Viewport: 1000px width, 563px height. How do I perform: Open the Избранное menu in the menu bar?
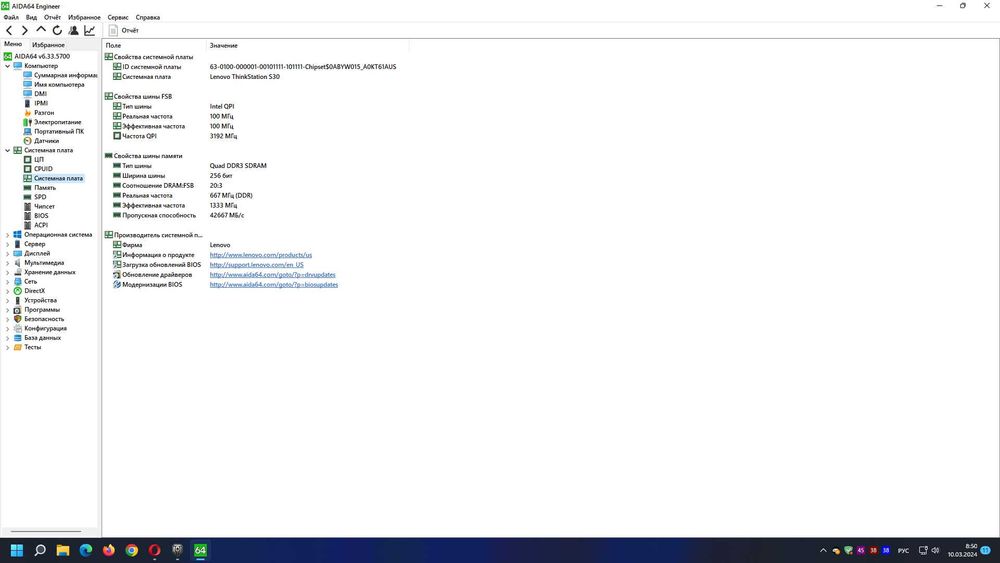(x=84, y=17)
